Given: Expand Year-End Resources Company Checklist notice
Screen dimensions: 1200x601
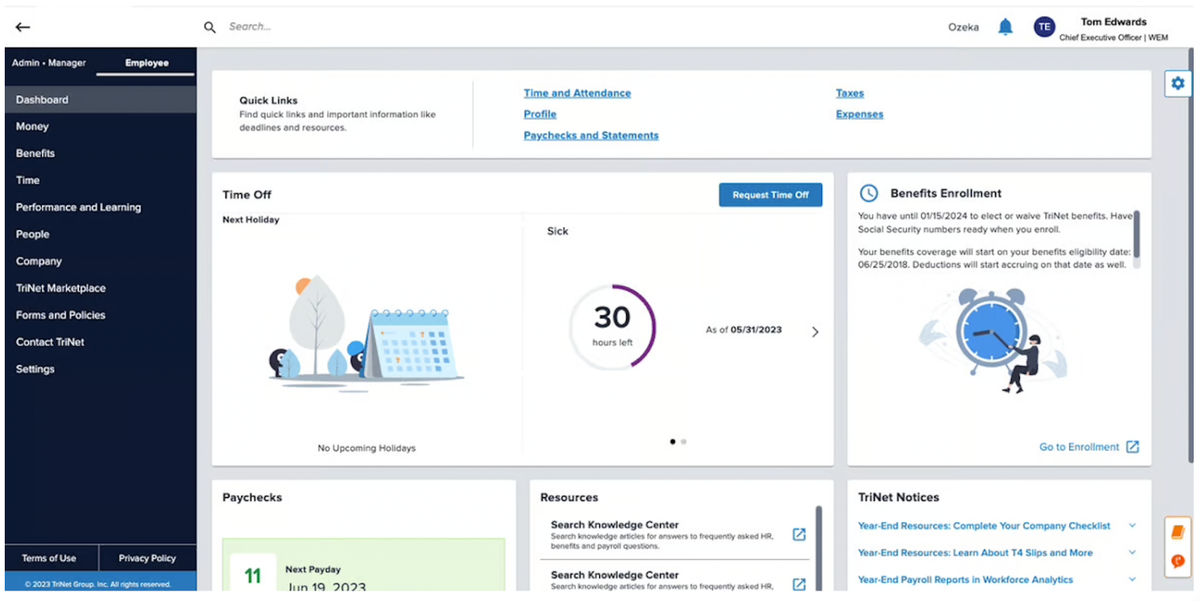Looking at the screenshot, I should point(1132,526).
